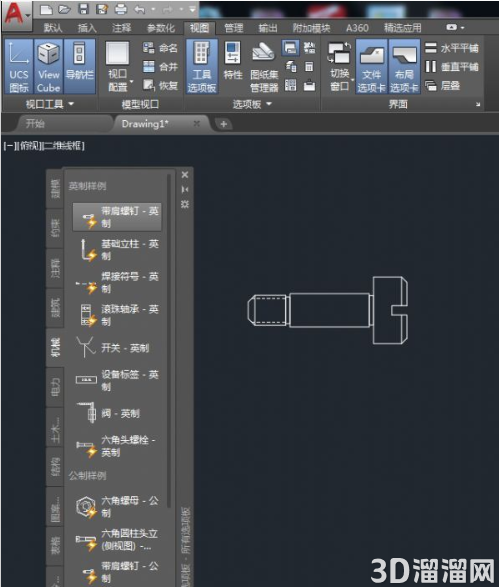The width and height of the screenshot is (499, 587).
Task: Click Tile Horizontally (水平平铺) button
Action: coord(452,48)
